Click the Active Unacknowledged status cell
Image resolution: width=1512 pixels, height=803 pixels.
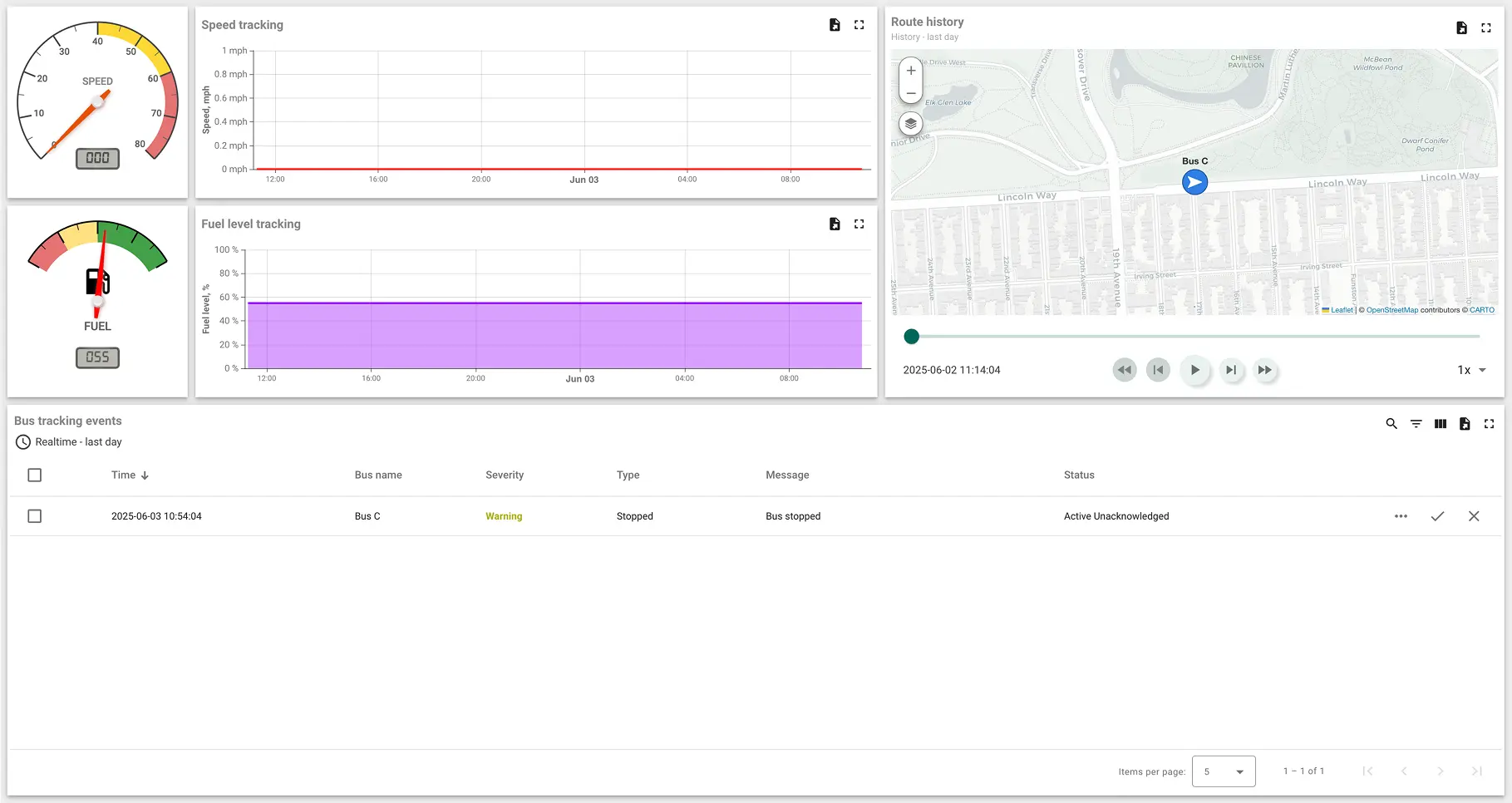pos(1116,516)
